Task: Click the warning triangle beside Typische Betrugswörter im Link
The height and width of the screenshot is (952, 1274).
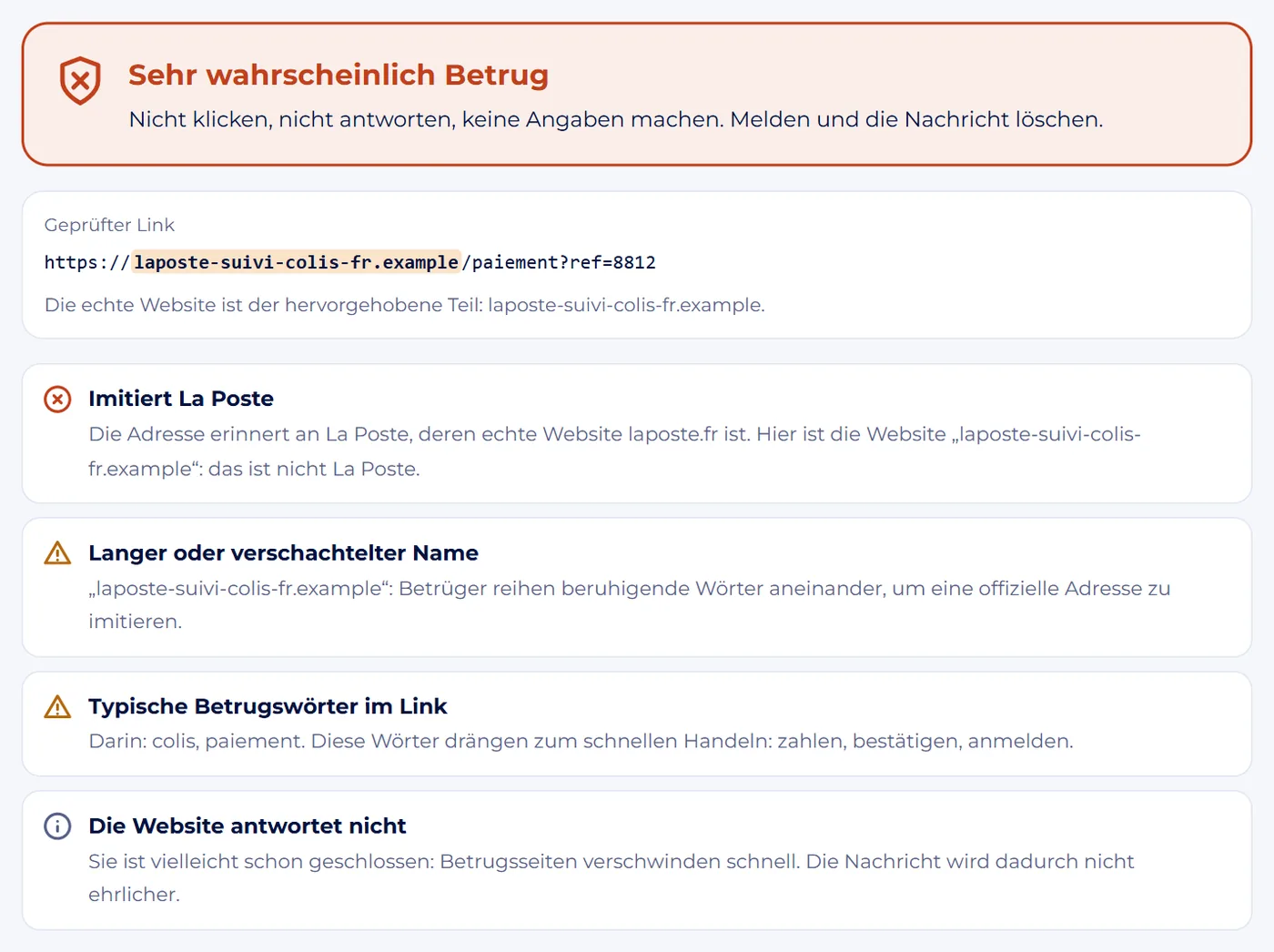Action: coord(57,706)
